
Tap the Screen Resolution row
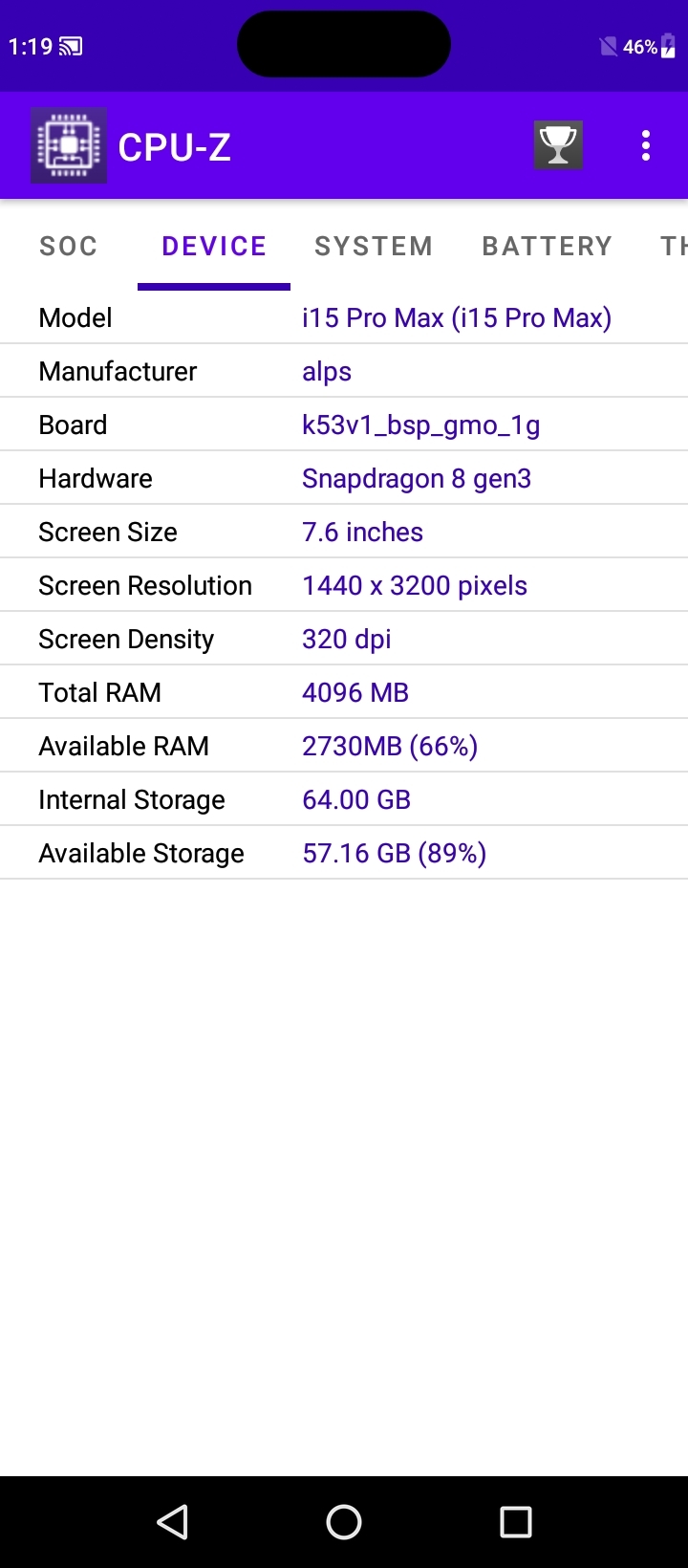(344, 585)
